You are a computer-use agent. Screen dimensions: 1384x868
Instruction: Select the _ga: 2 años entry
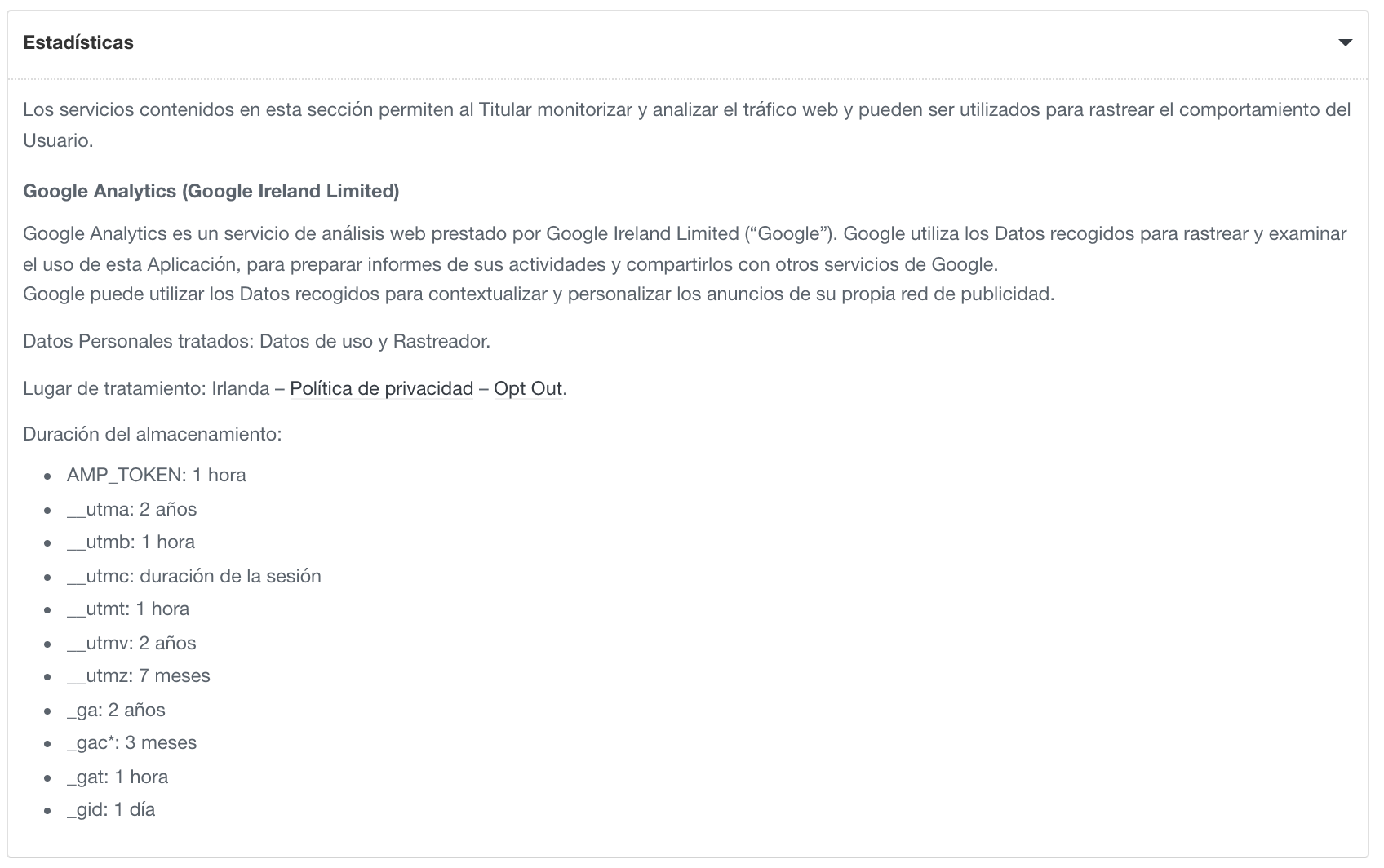point(116,710)
